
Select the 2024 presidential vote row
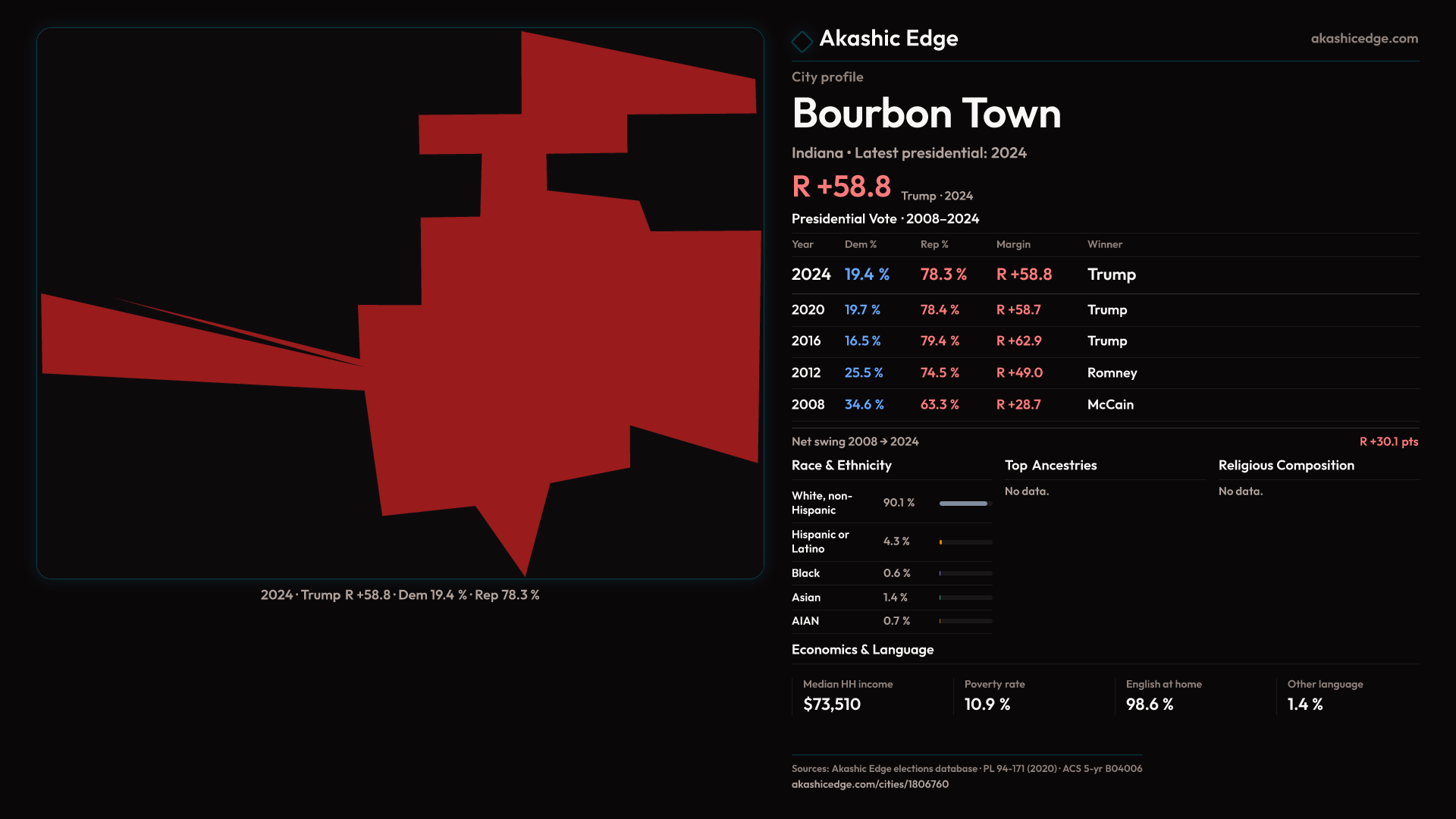(1104, 275)
